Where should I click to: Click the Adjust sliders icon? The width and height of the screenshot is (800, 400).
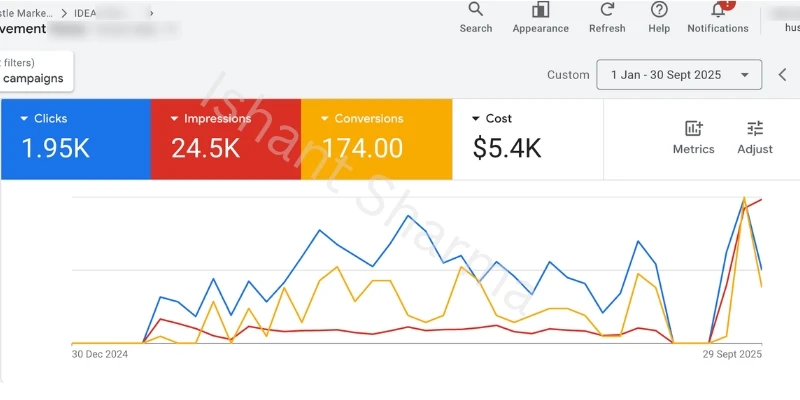pos(755,129)
